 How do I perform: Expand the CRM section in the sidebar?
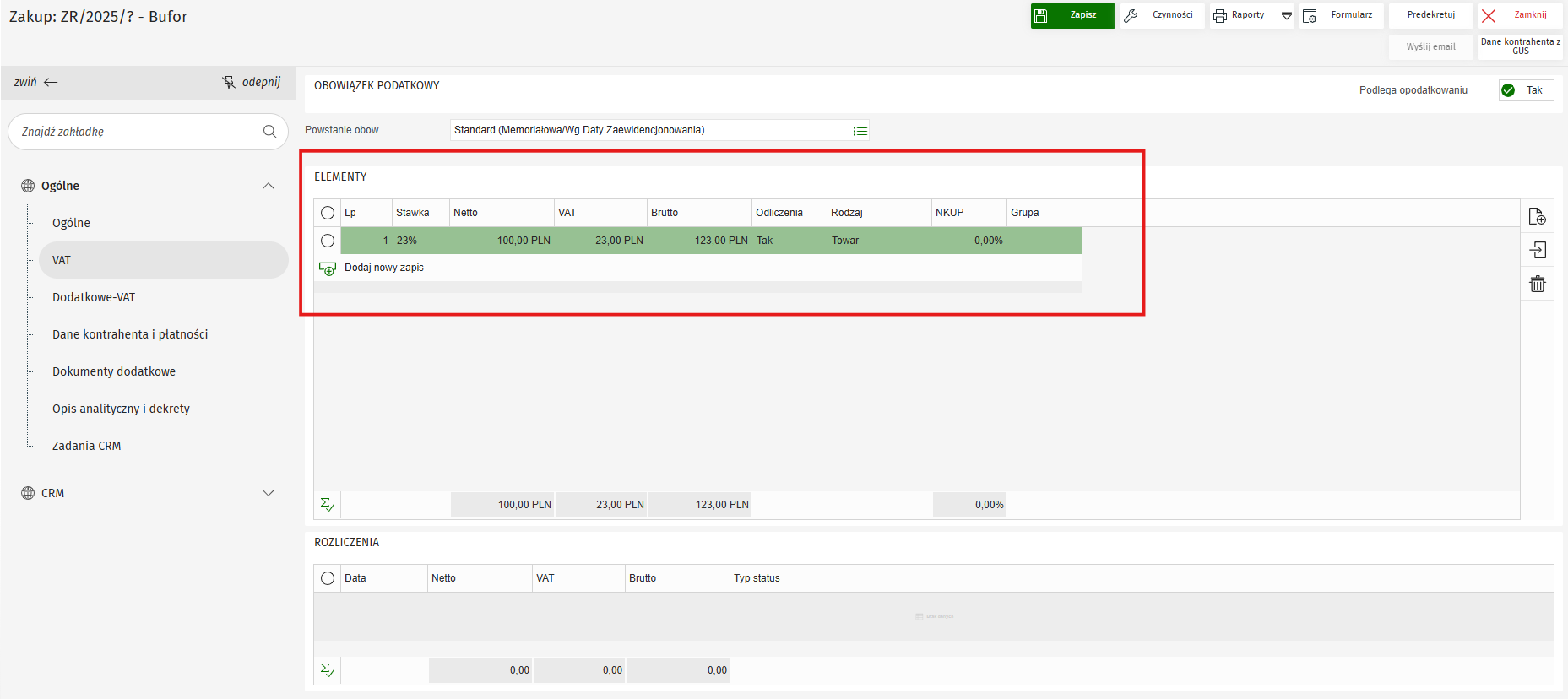coord(269,493)
